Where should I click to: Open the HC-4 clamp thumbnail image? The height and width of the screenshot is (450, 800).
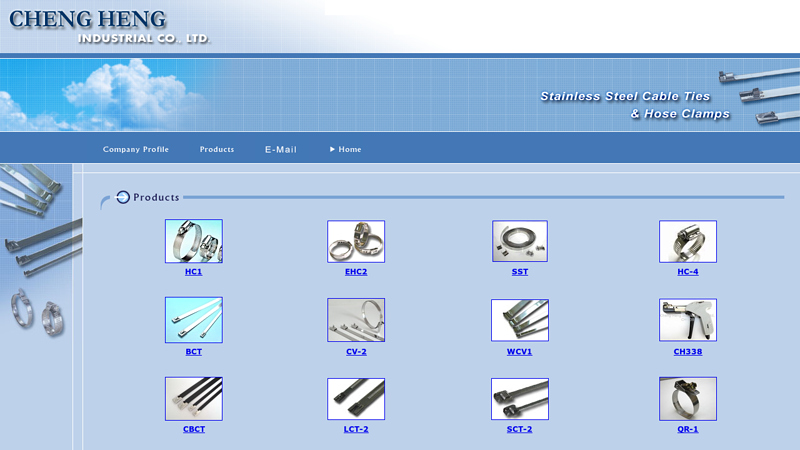(688, 242)
